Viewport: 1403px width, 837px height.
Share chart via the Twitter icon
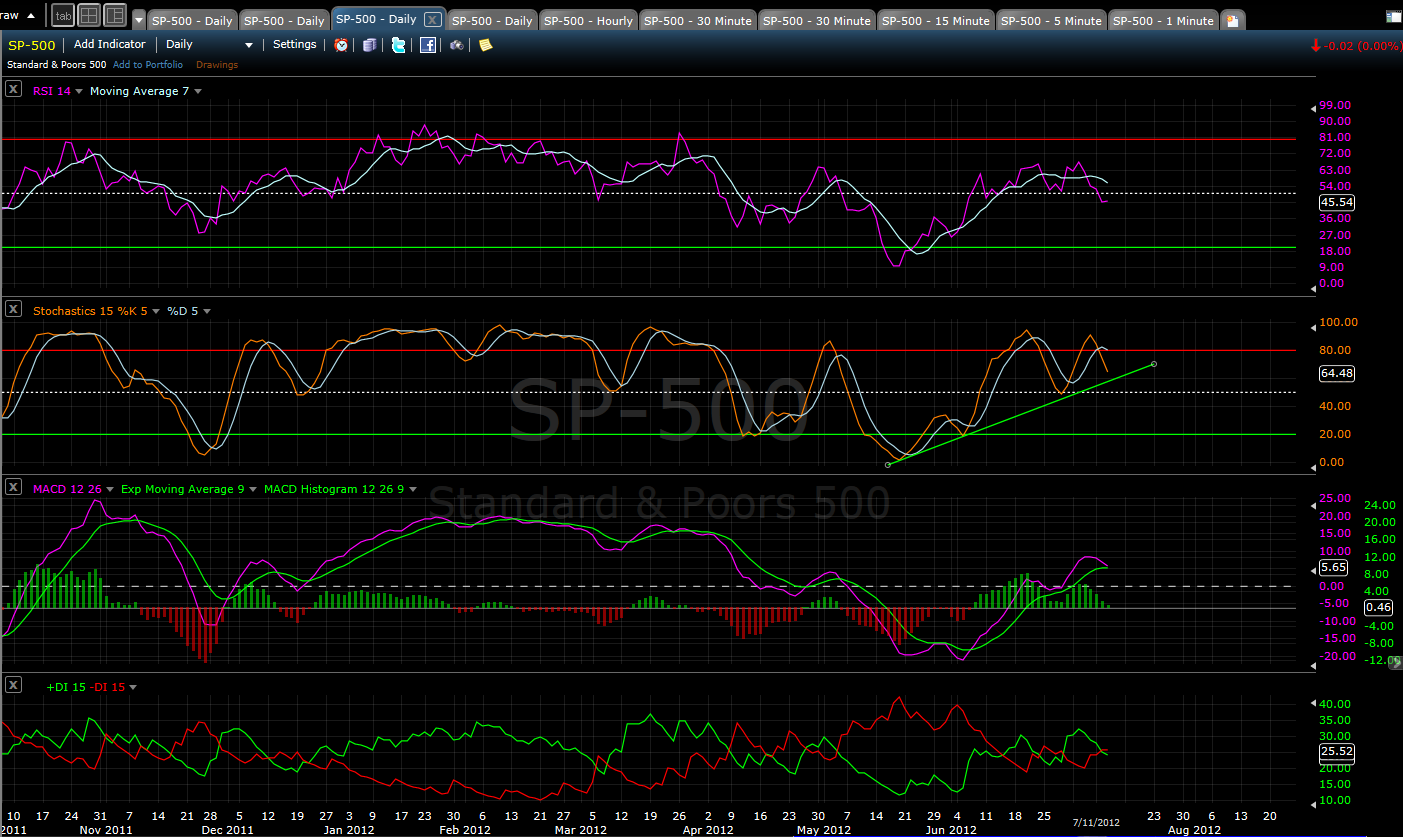point(399,45)
